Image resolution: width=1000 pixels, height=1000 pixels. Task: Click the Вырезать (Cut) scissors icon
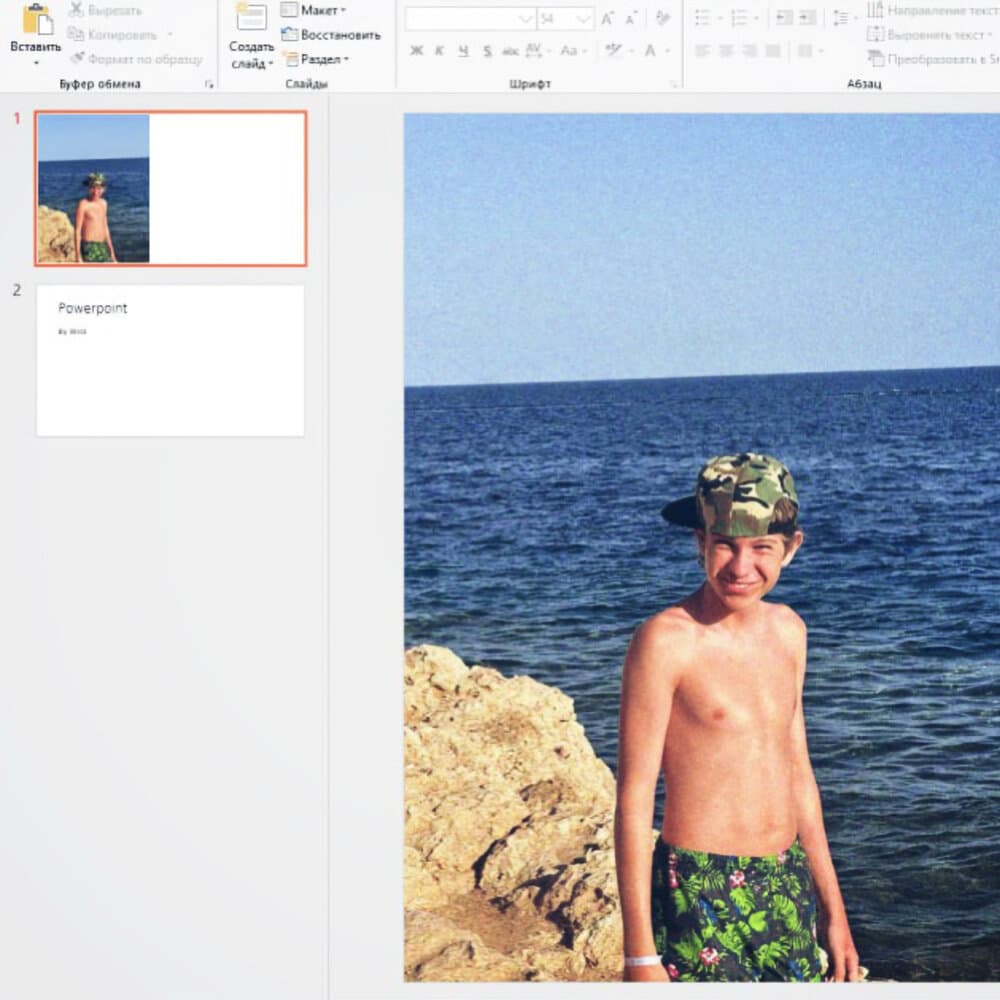pyautogui.click(x=76, y=10)
